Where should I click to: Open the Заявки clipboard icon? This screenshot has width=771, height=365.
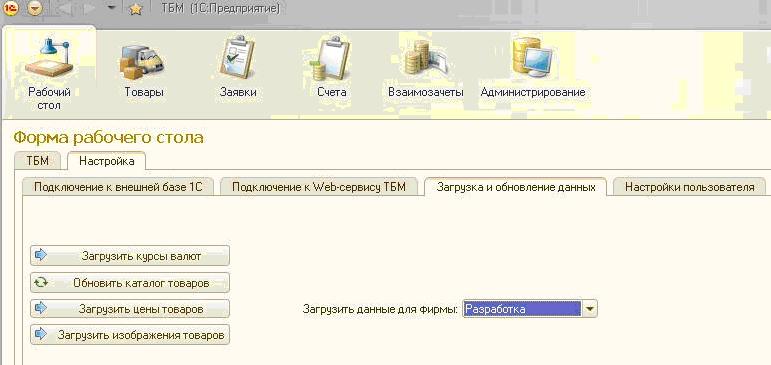[237, 57]
